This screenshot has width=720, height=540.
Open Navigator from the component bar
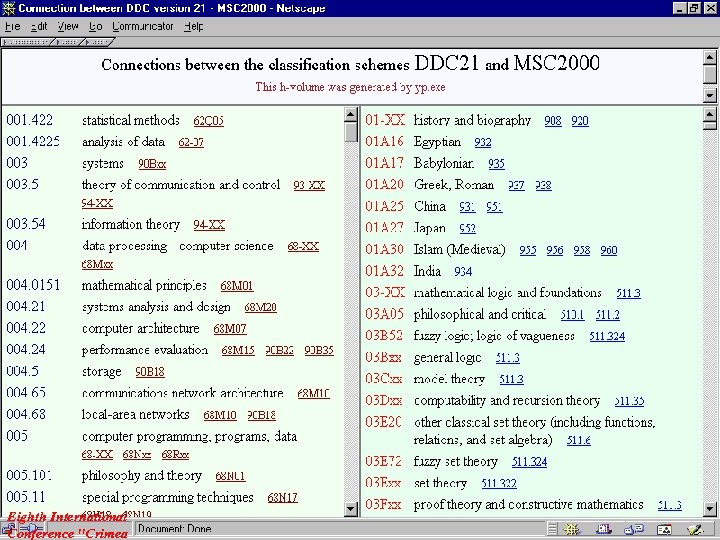(572, 529)
